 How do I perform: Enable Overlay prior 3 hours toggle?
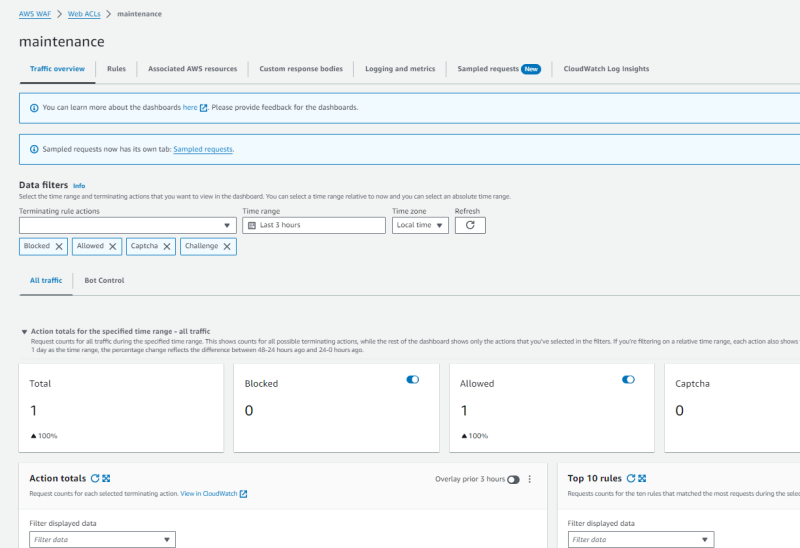[x=513, y=480]
